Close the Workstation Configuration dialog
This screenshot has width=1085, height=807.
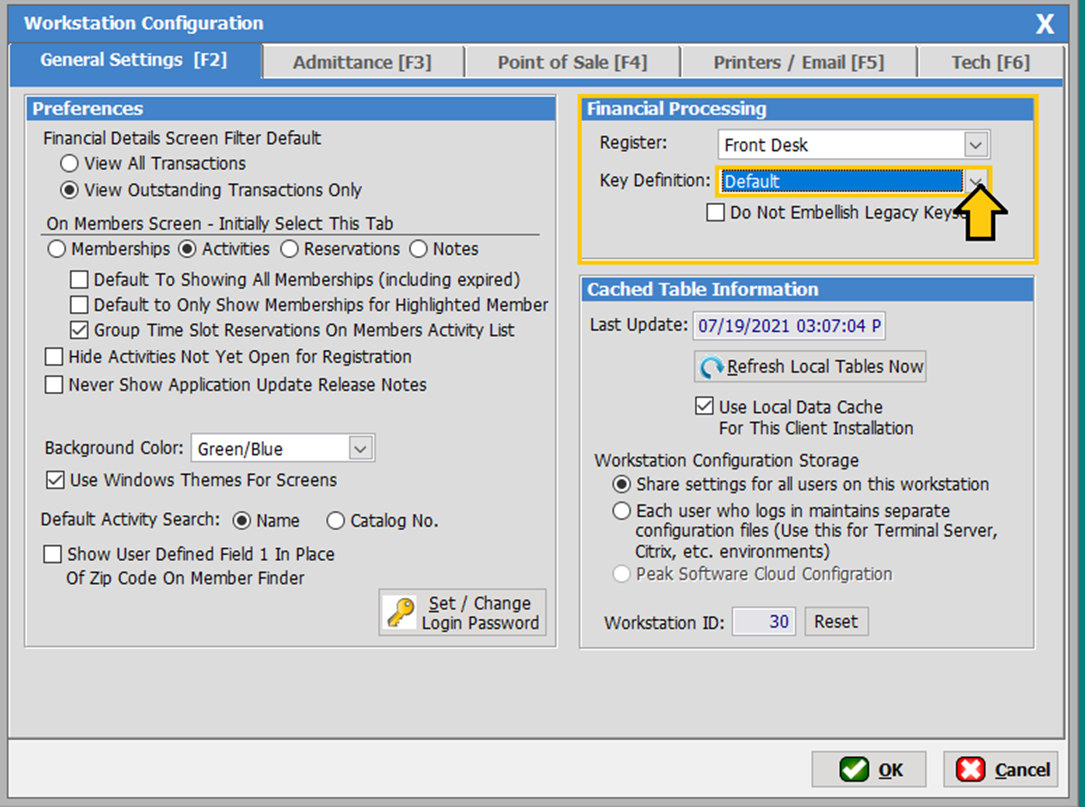tap(1044, 24)
